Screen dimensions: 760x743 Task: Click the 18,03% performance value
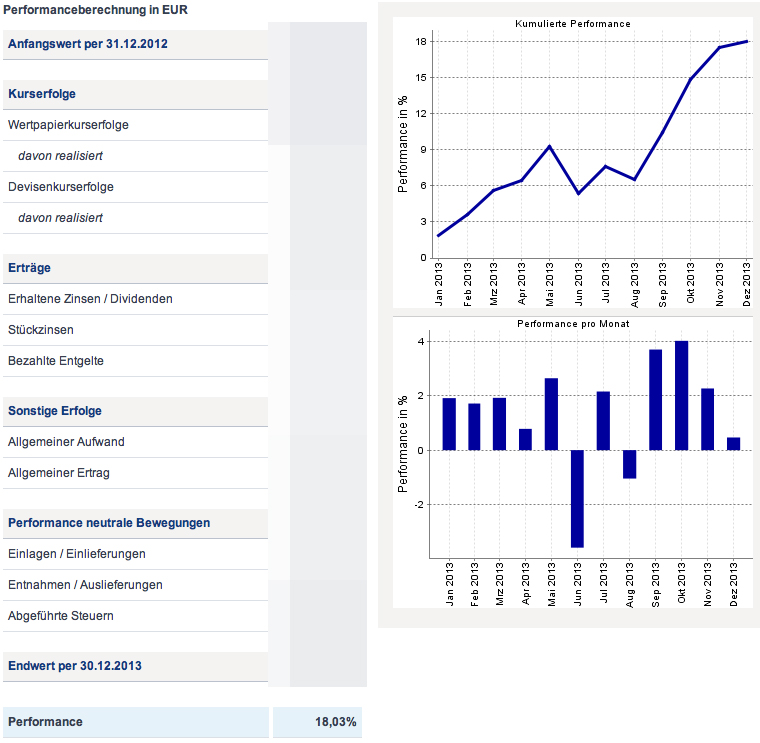(x=336, y=722)
